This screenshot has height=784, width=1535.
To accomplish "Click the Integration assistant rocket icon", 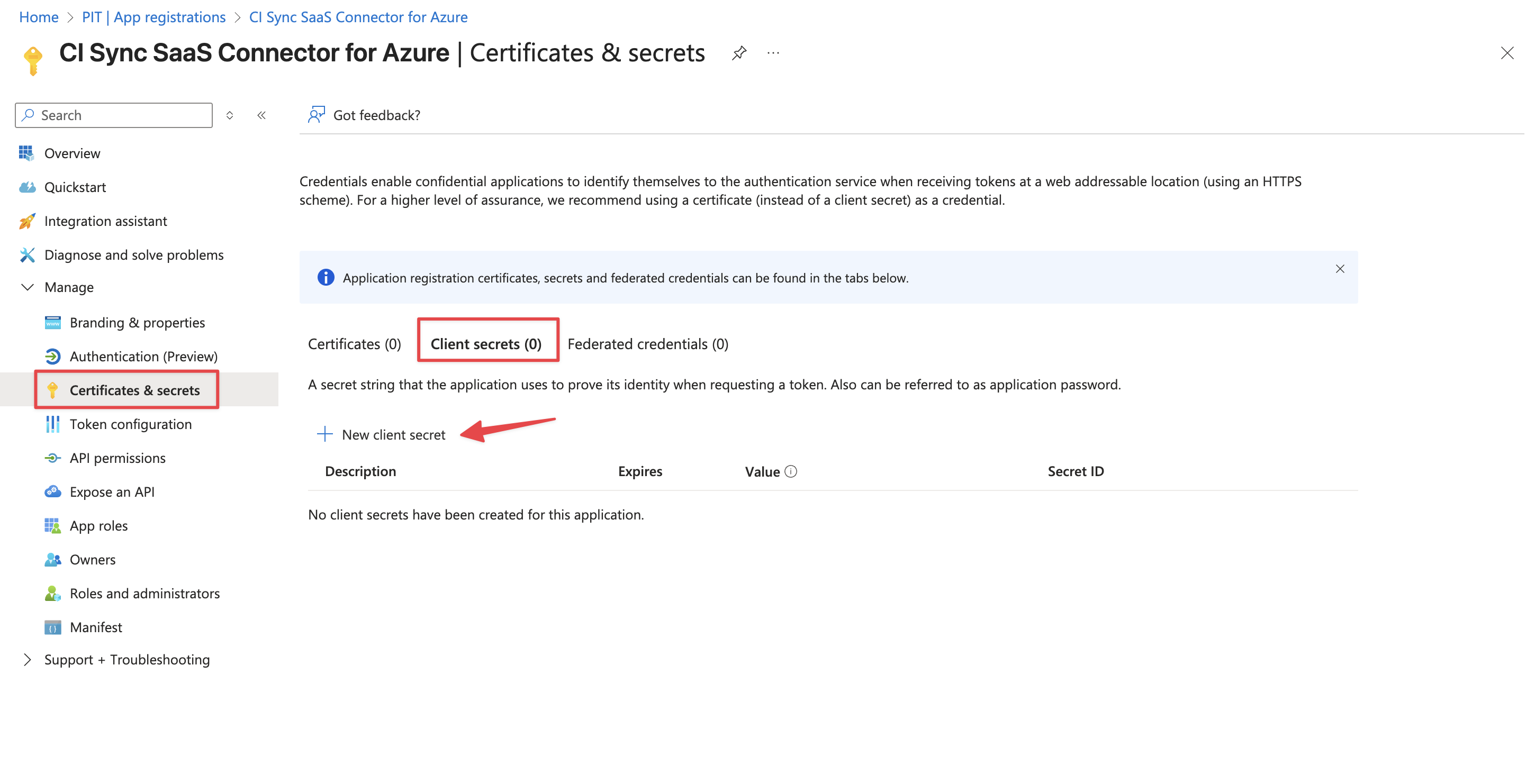I will (27, 221).
